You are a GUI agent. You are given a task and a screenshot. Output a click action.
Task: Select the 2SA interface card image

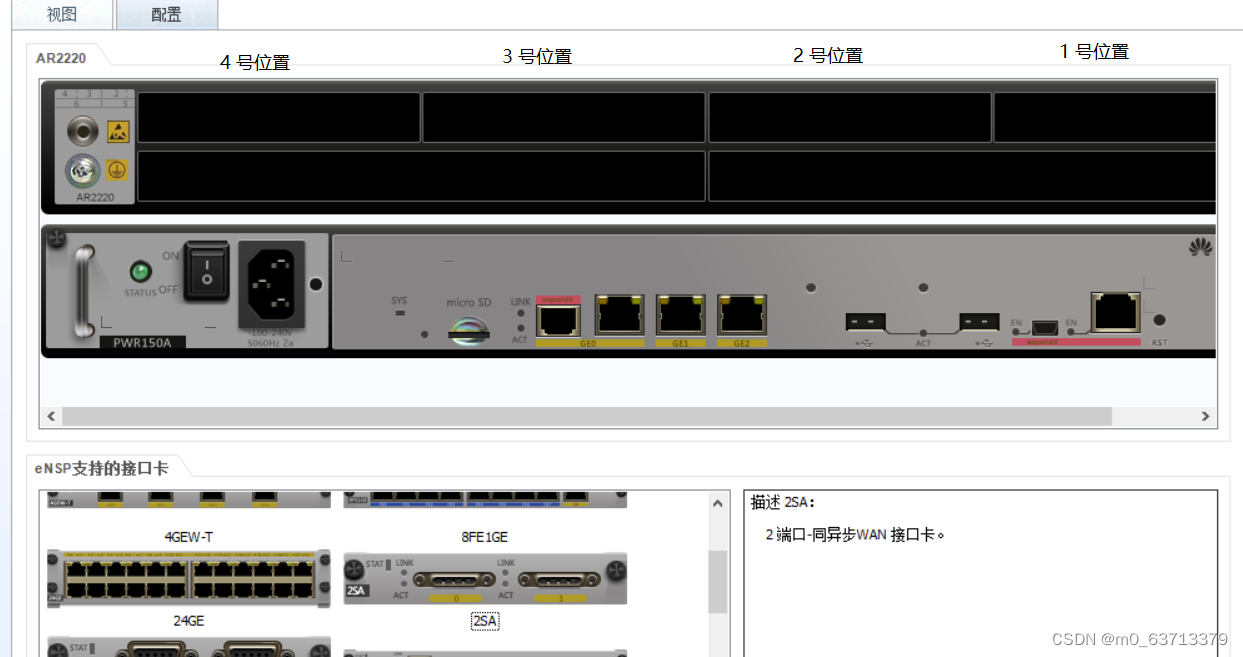coord(485,579)
